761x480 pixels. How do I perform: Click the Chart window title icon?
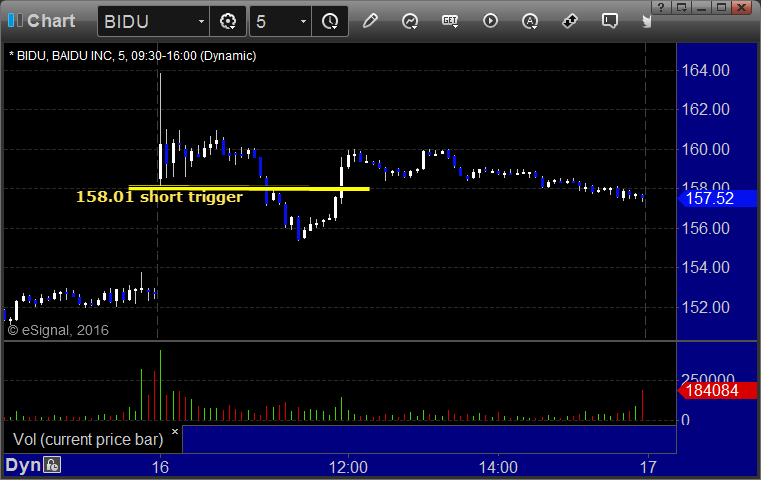15,20
